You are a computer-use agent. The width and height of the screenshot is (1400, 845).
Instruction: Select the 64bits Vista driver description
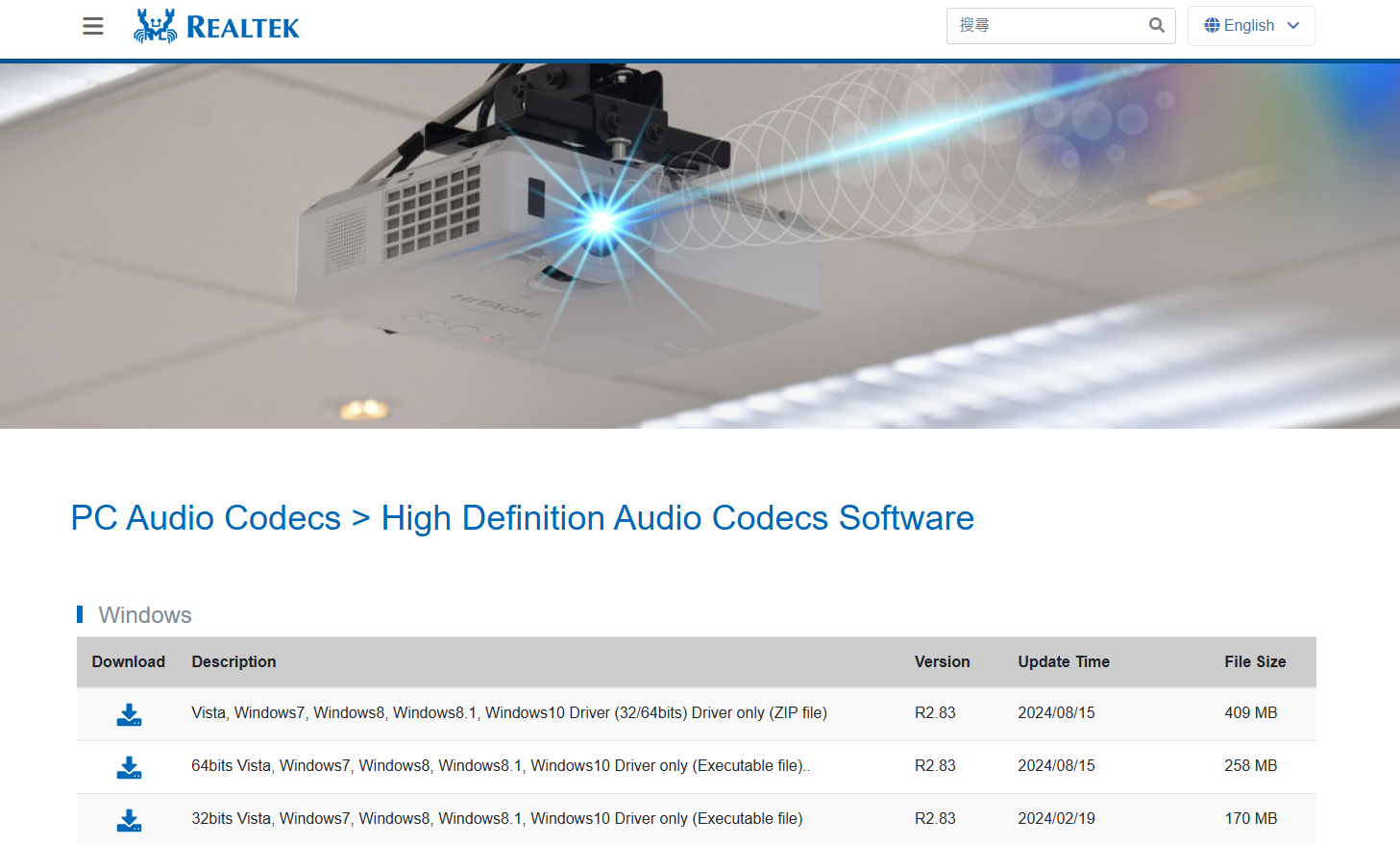click(501, 765)
